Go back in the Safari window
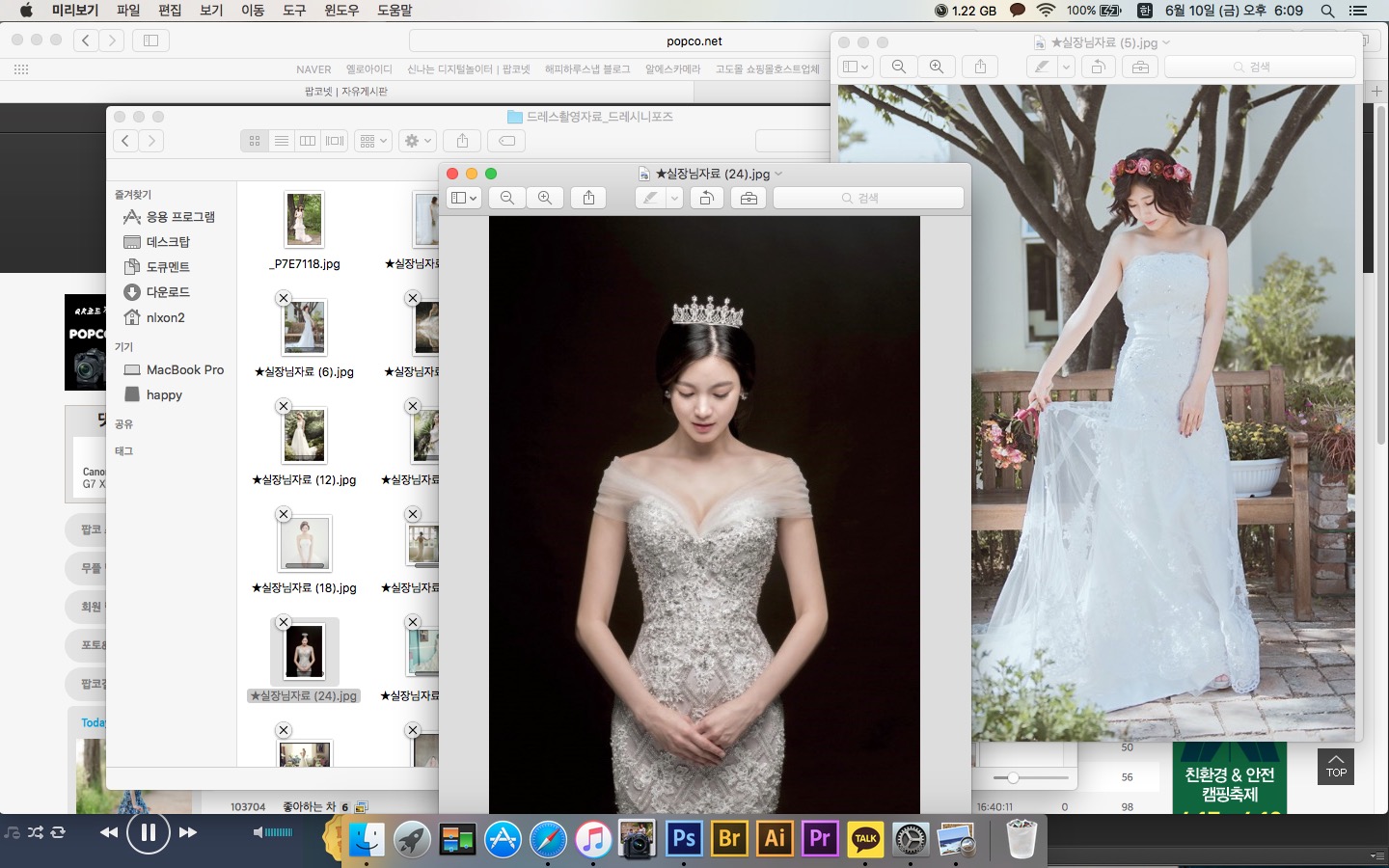The height and width of the screenshot is (868, 1389). [x=86, y=41]
